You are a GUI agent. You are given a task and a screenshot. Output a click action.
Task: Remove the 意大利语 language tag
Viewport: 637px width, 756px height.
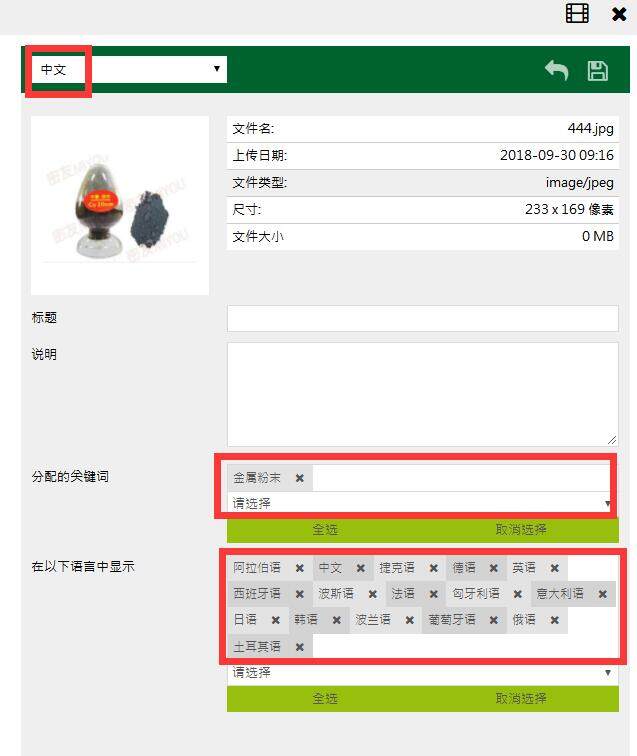coord(602,594)
